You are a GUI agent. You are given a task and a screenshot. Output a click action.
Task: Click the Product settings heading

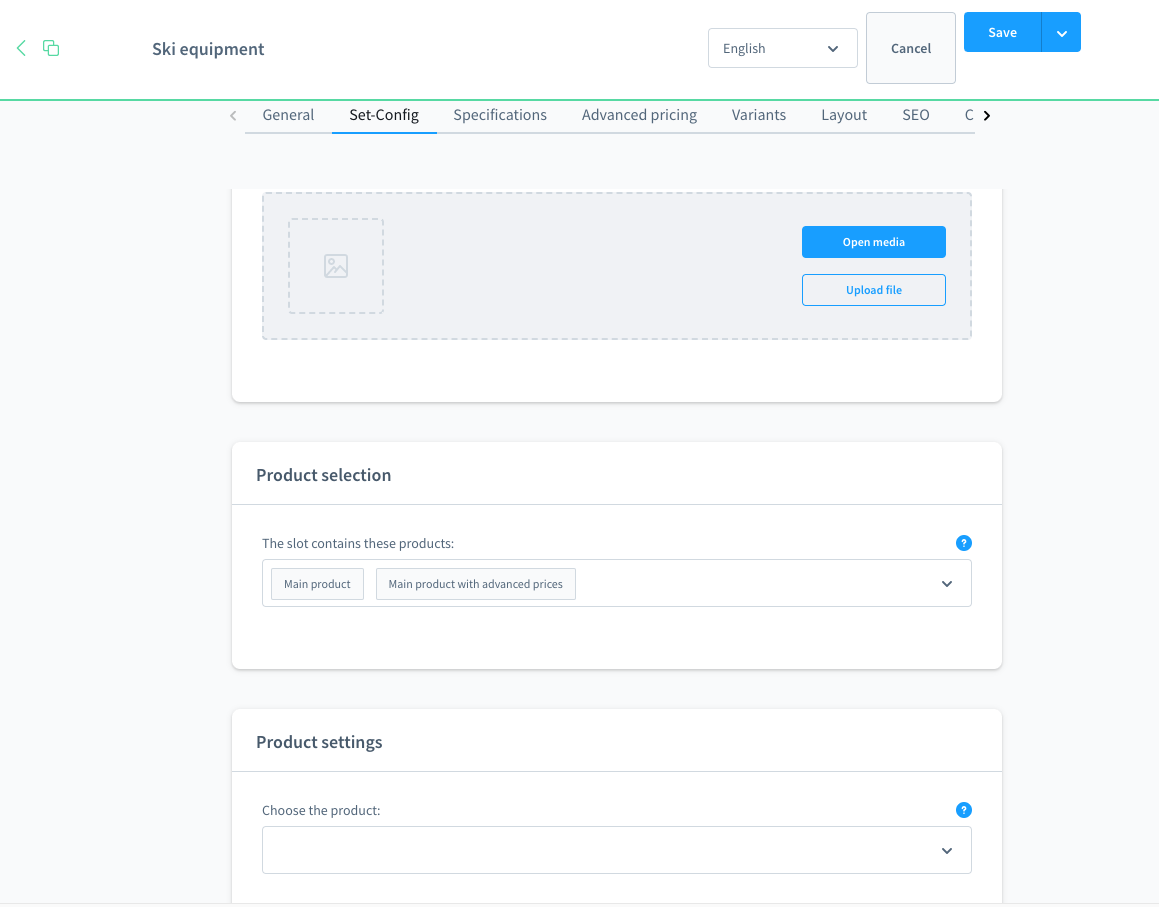pyautogui.click(x=319, y=742)
